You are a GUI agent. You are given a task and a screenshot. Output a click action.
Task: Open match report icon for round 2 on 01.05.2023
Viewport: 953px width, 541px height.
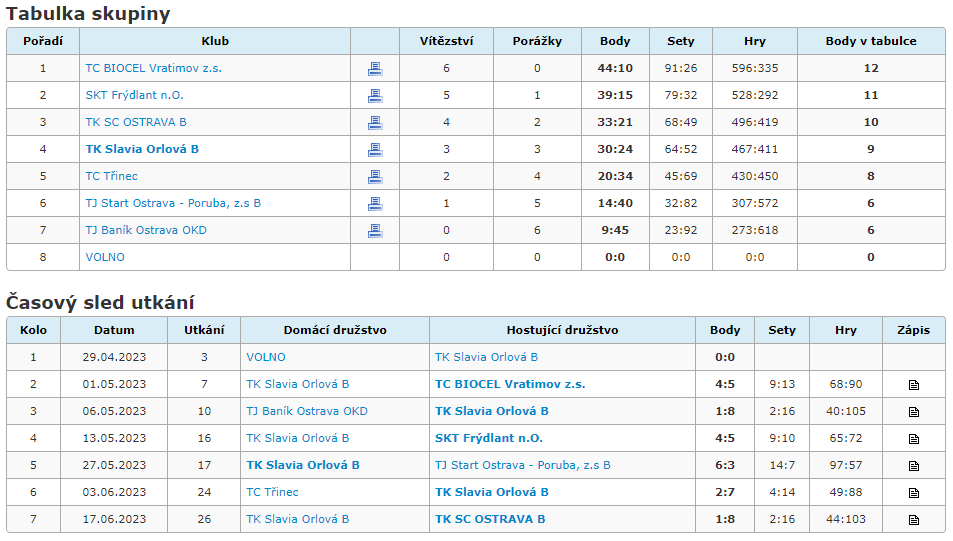(913, 385)
